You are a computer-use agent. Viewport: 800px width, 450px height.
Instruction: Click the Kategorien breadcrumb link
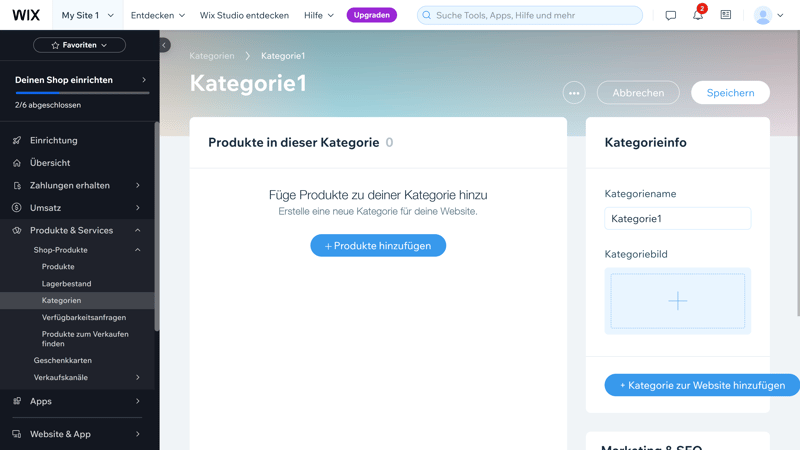(212, 56)
